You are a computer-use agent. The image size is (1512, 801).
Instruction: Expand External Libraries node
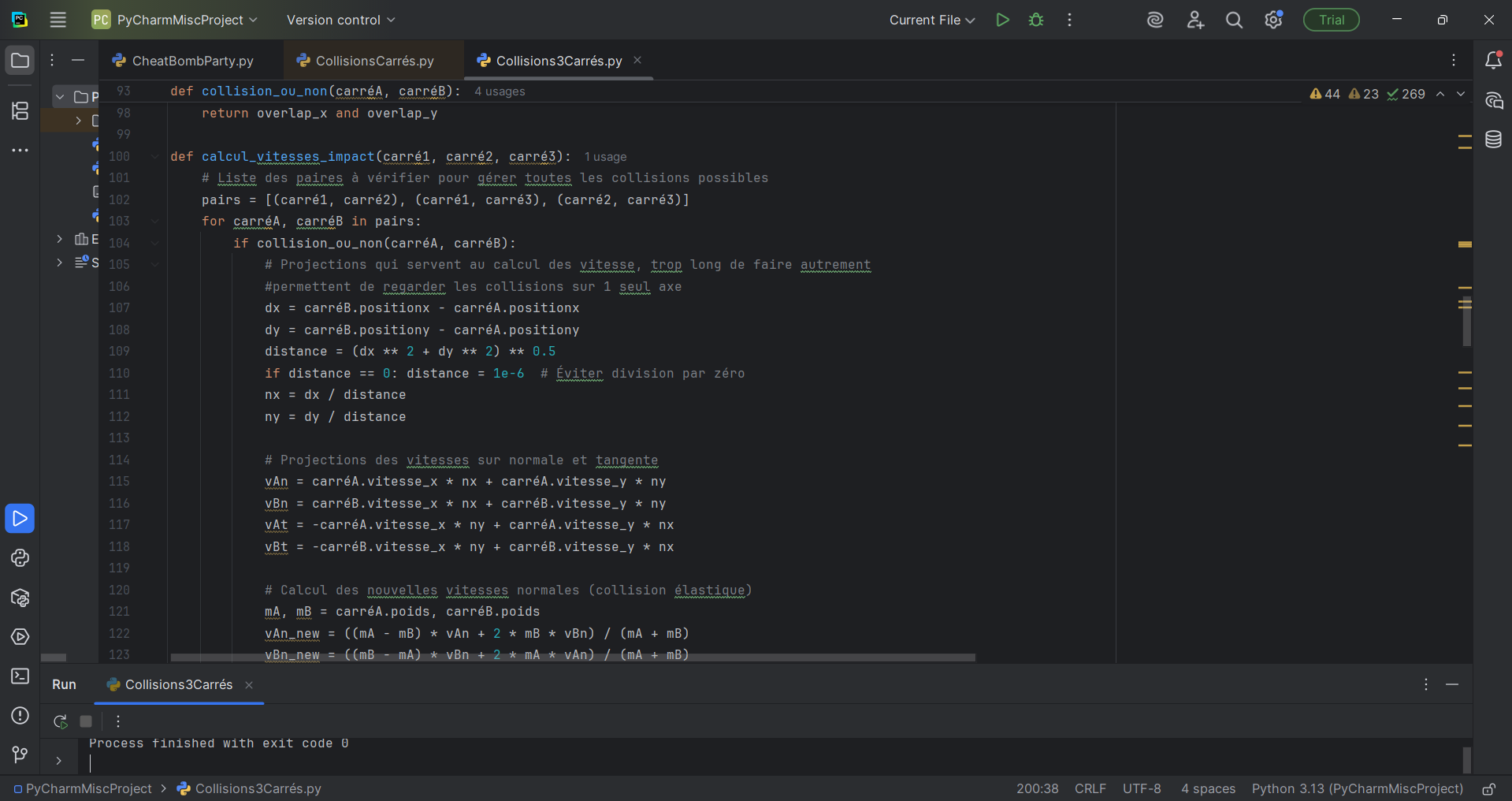(x=60, y=239)
